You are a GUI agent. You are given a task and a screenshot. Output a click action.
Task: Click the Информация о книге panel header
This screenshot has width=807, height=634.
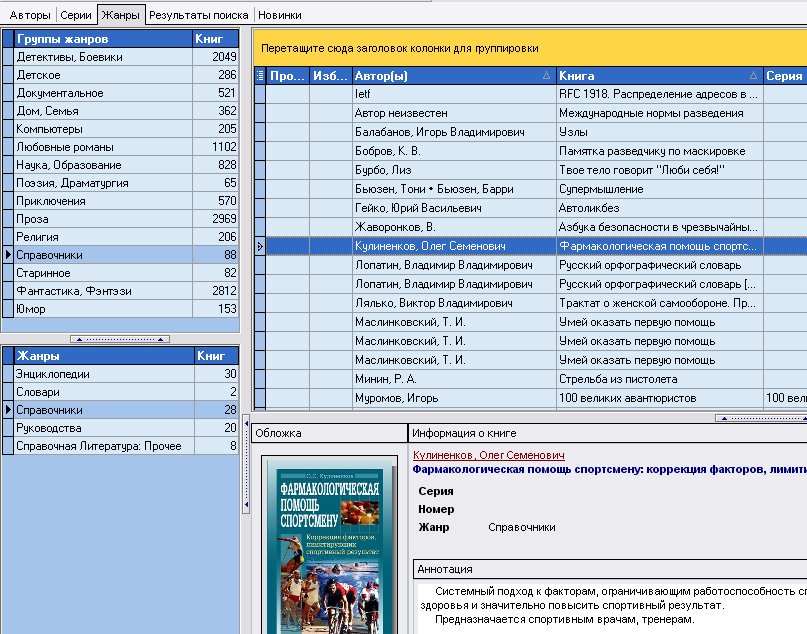click(608, 433)
